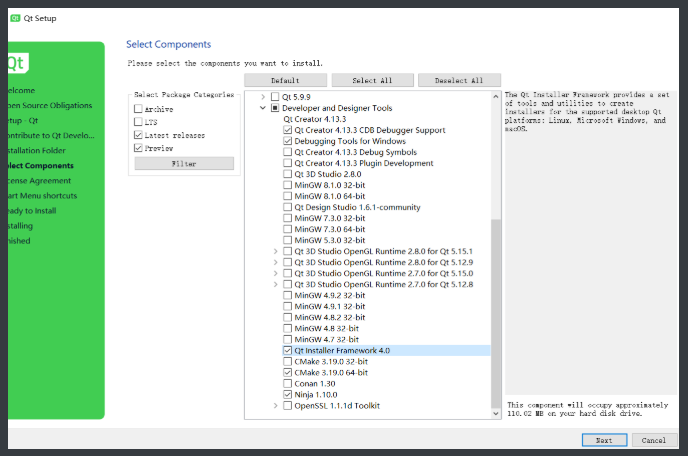Viewport: 688px width, 456px height.
Task: Click the Ready to Install step
Action: pos(32,211)
